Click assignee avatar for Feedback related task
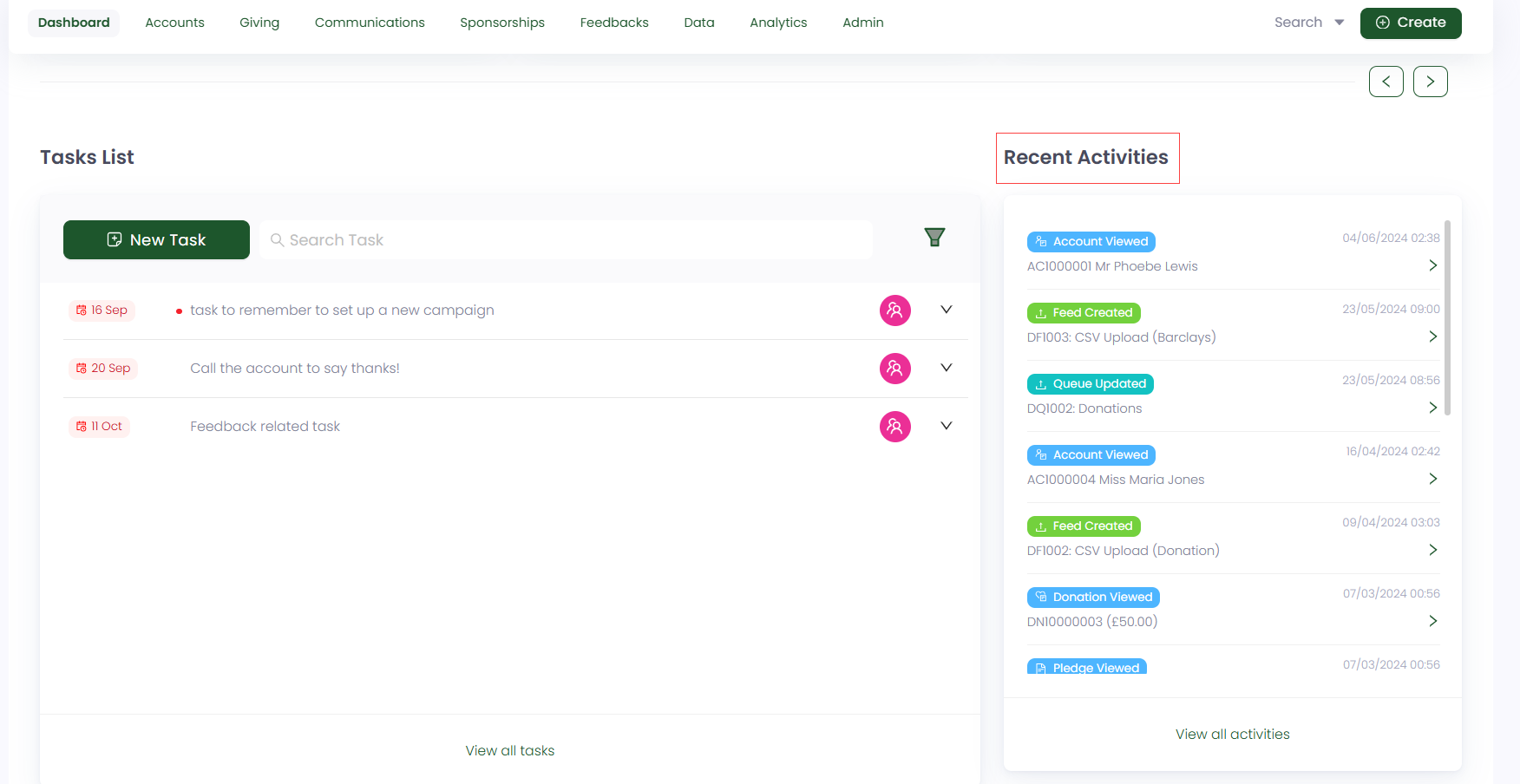 tap(895, 427)
